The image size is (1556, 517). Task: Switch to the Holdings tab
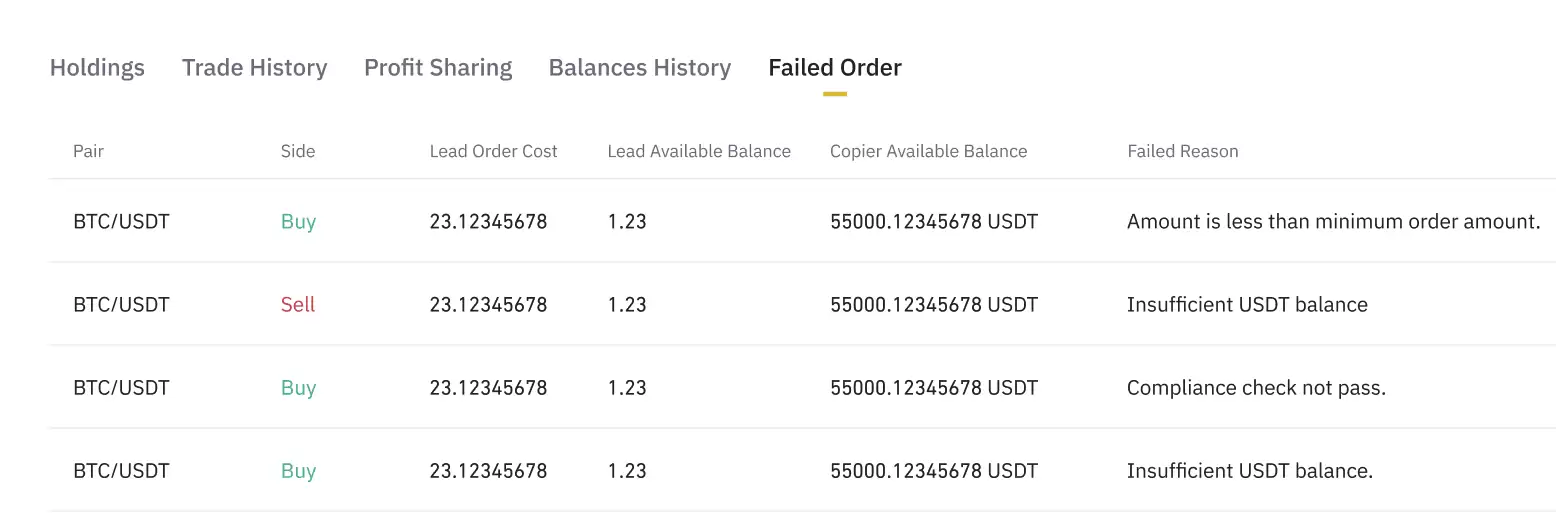coord(97,68)
